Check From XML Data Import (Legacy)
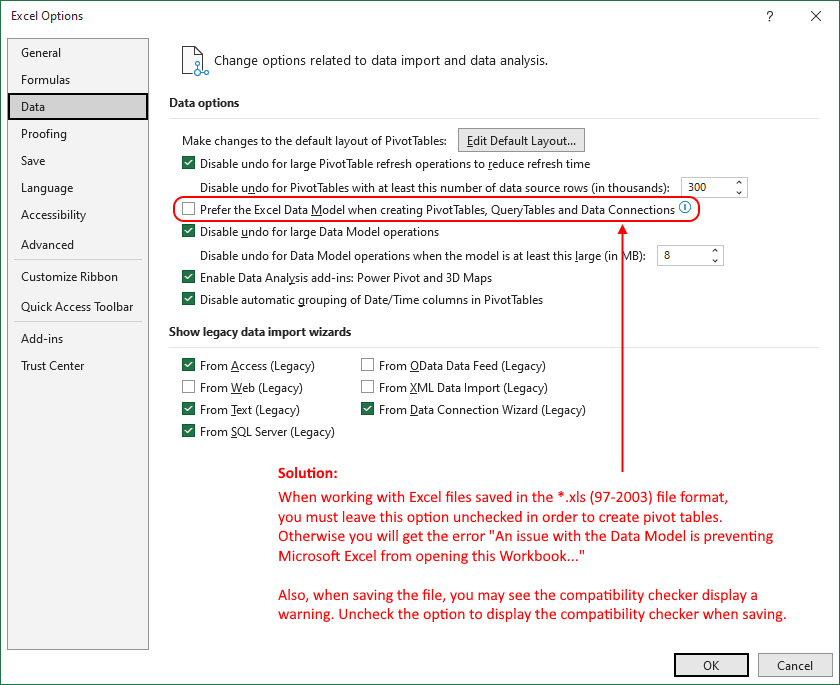840x685 pixels. (x=368, y=387)
